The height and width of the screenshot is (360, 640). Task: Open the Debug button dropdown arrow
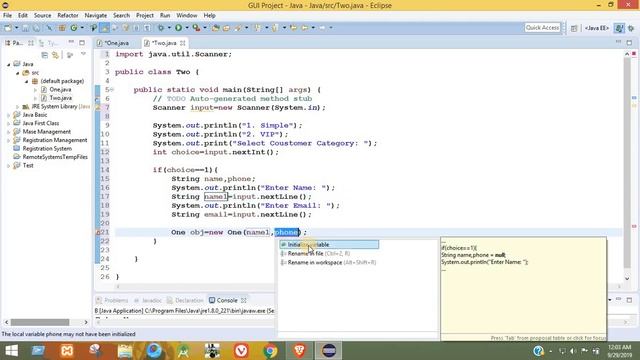(169, 28)
